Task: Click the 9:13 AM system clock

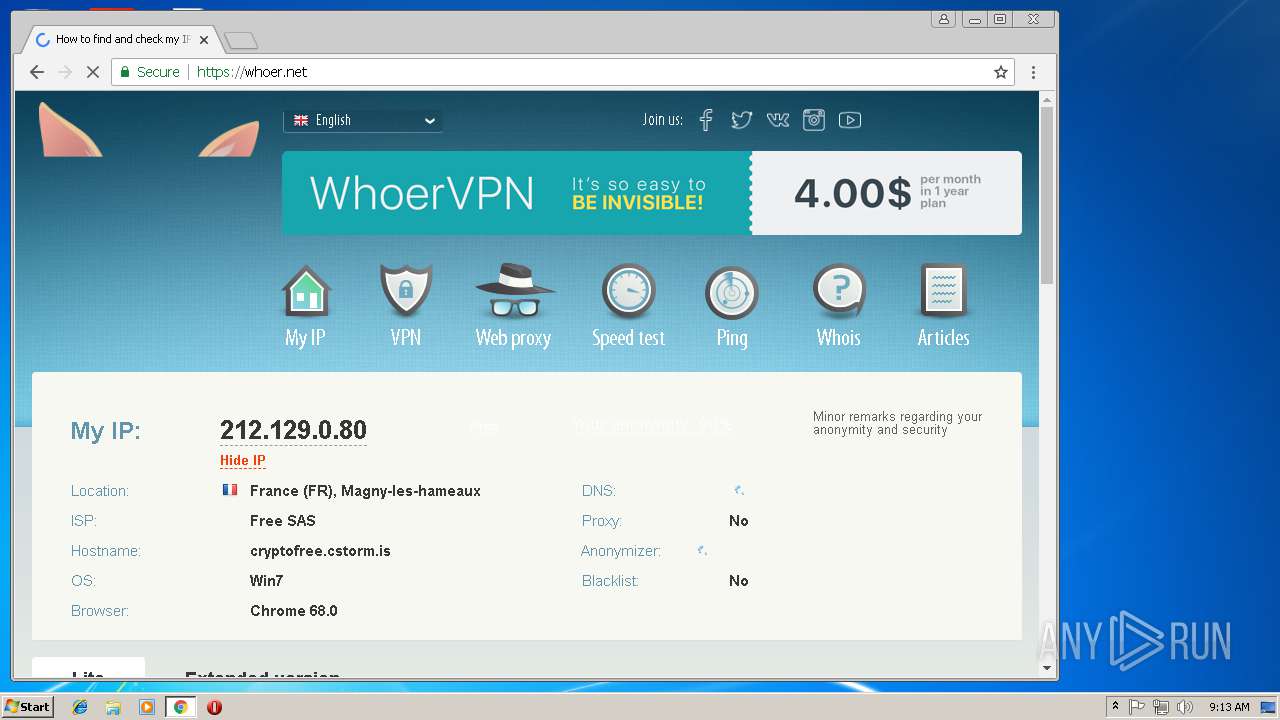Action: tap(1229, 707)
